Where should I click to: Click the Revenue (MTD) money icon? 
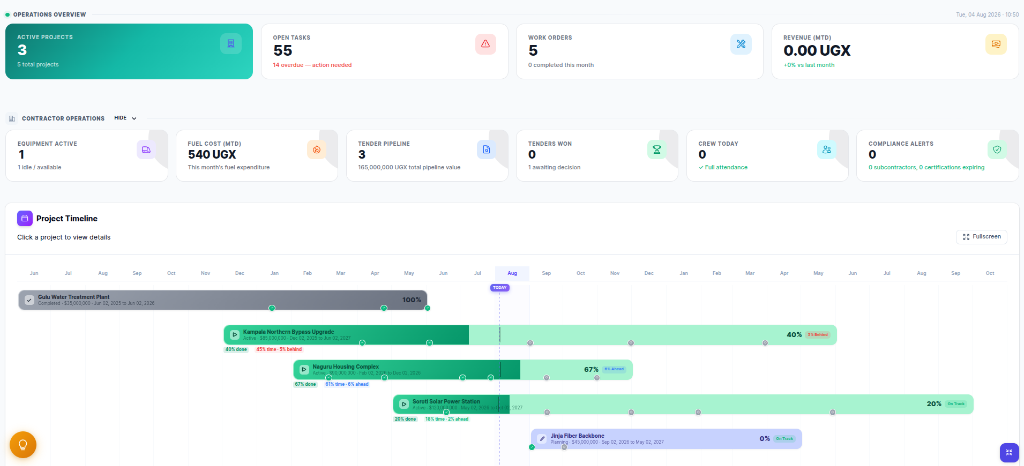pyautogui.click(x=996, y=44)
